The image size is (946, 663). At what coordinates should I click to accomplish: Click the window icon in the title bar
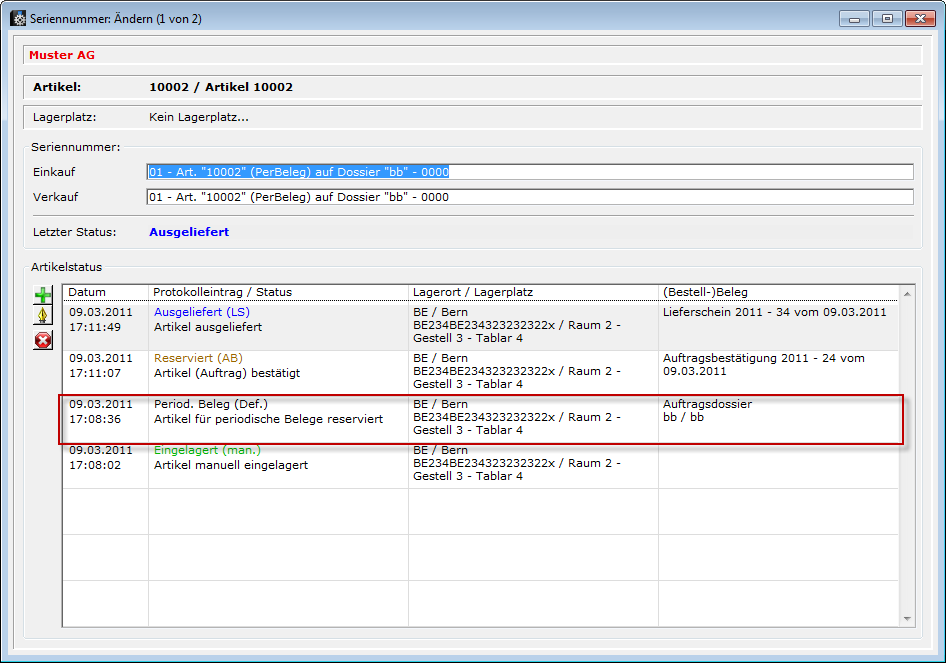pyautogui.click(x=18, y=18)
